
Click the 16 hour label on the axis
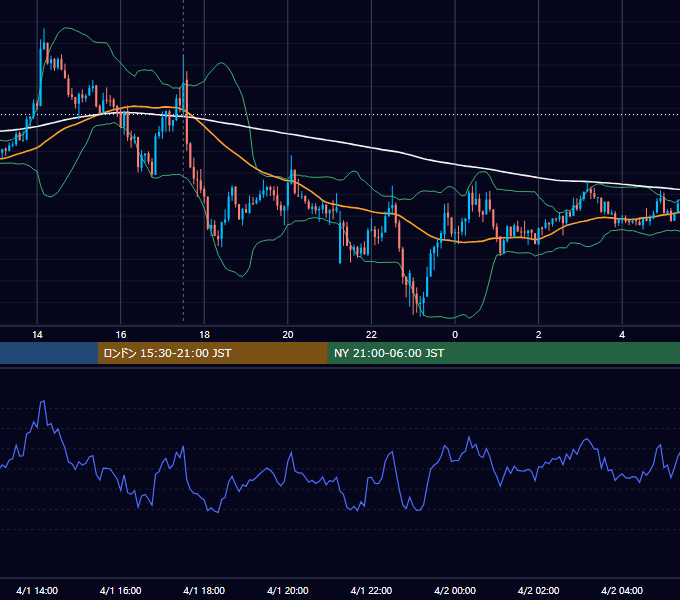(121, 335)
